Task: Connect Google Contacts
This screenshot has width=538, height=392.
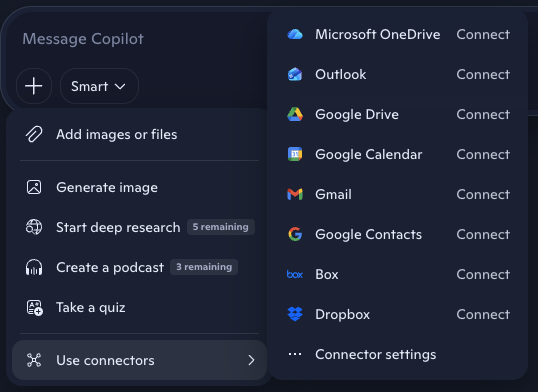Action: (x=483, y=234)
